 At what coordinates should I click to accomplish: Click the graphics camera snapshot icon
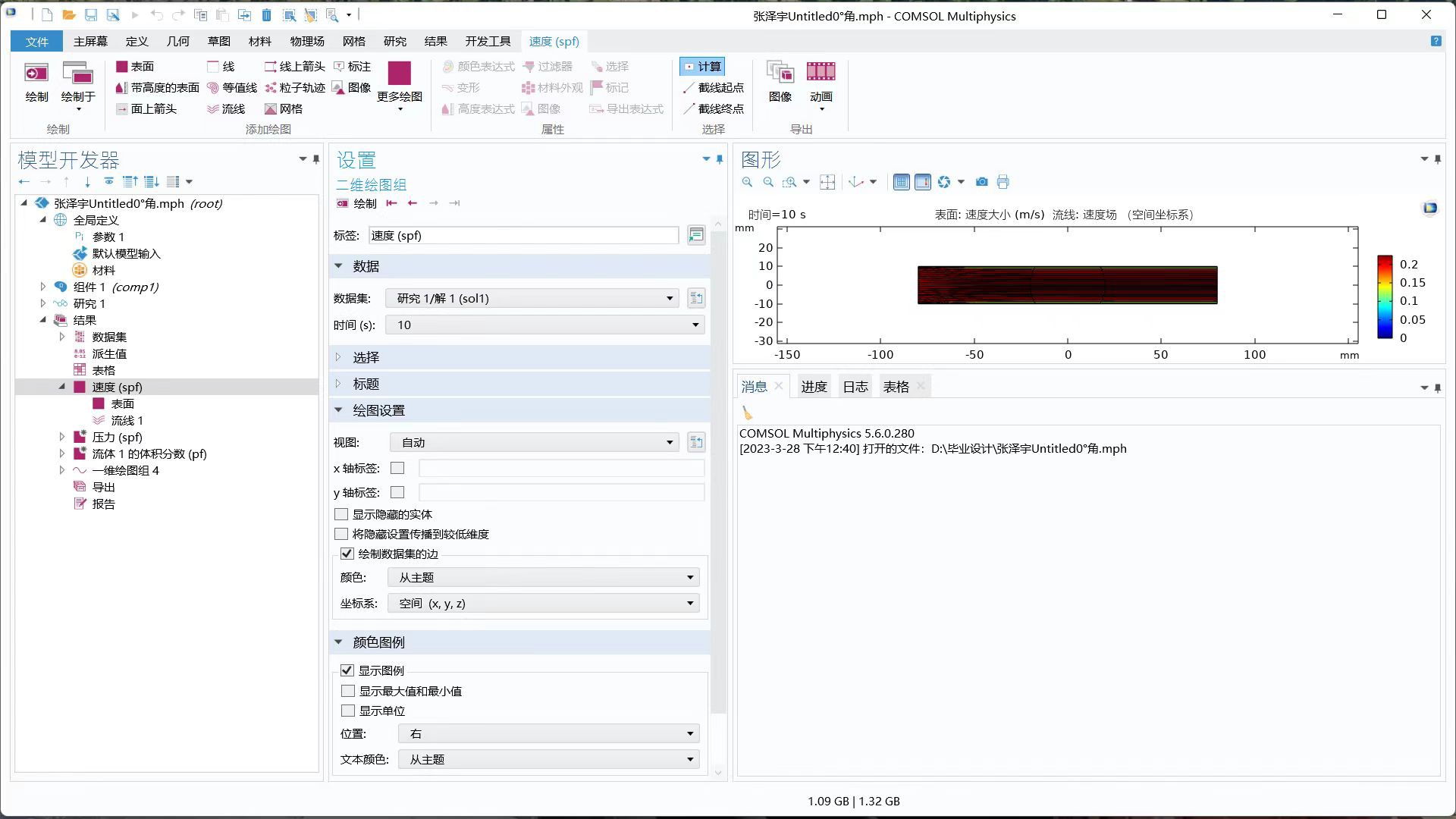click(x=982, y=182)
